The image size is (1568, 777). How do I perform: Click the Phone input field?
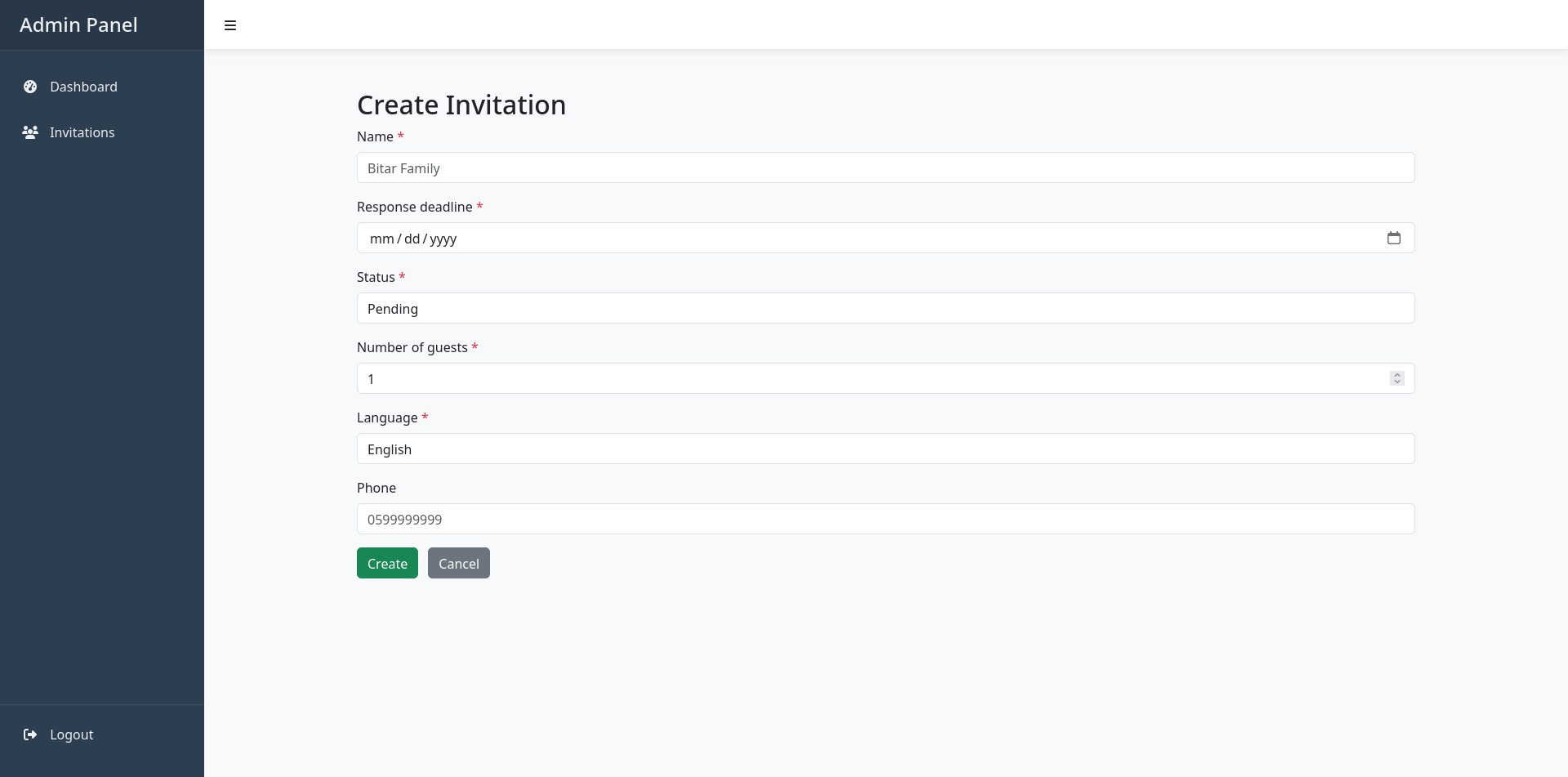(x=885, y=519)
